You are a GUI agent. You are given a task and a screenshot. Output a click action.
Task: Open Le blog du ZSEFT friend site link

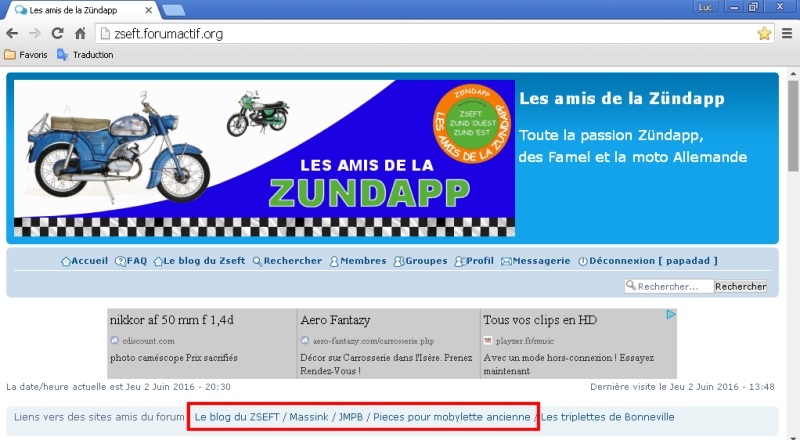[x=237, y=417]
